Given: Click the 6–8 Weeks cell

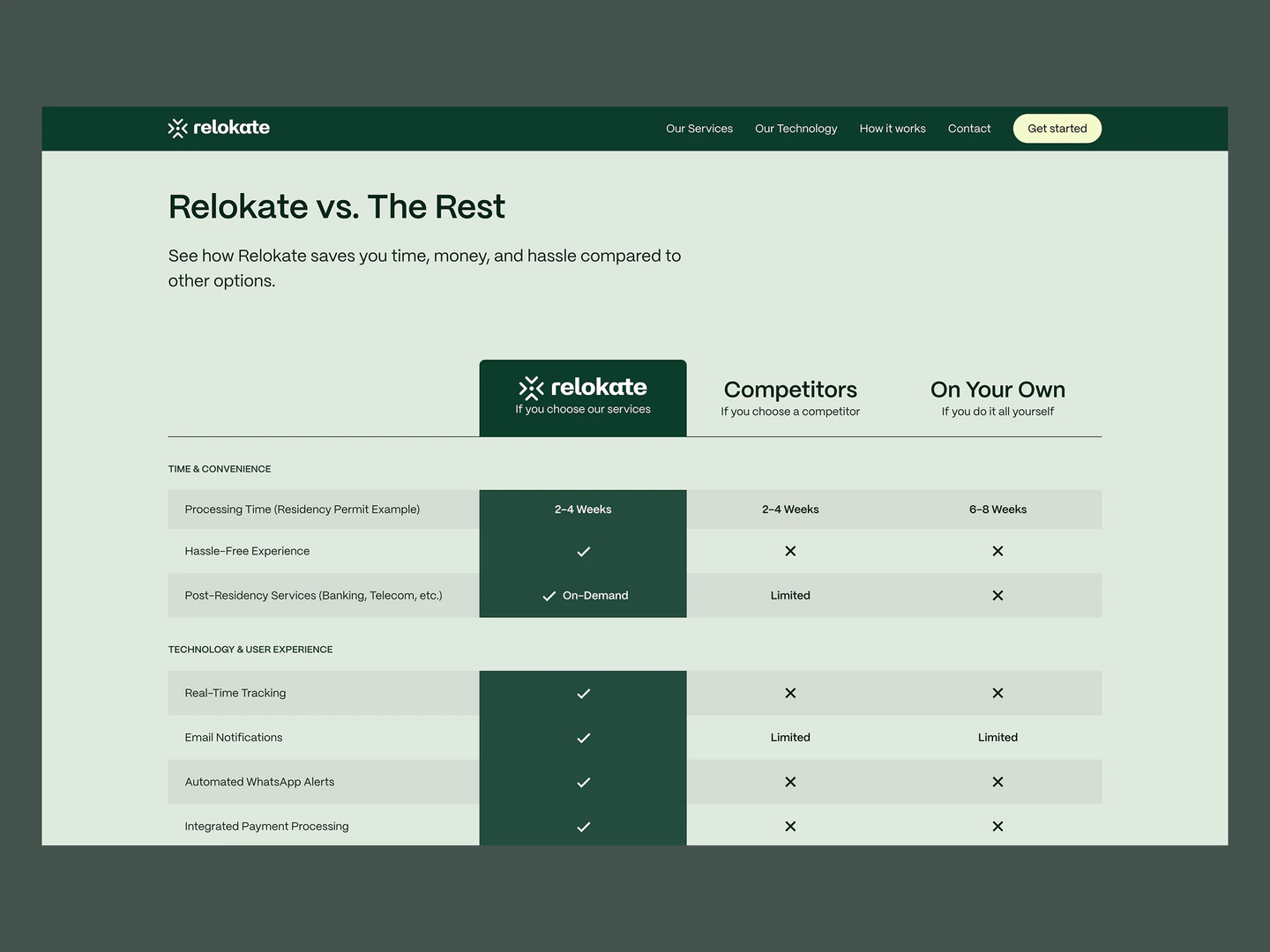Looking at the screenshot, I should tap(997, 509).
